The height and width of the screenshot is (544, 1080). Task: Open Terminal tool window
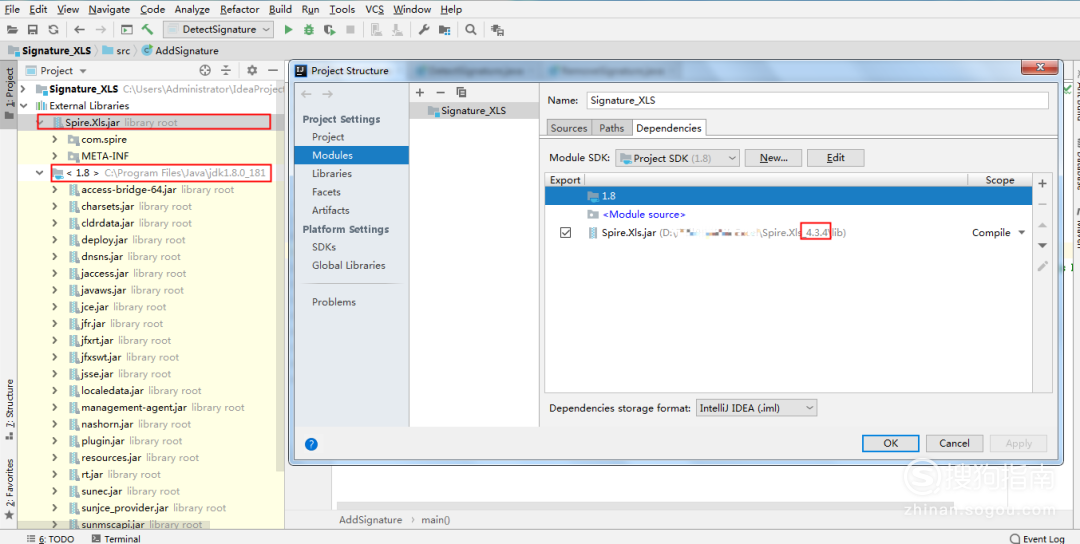click(116, 538)
